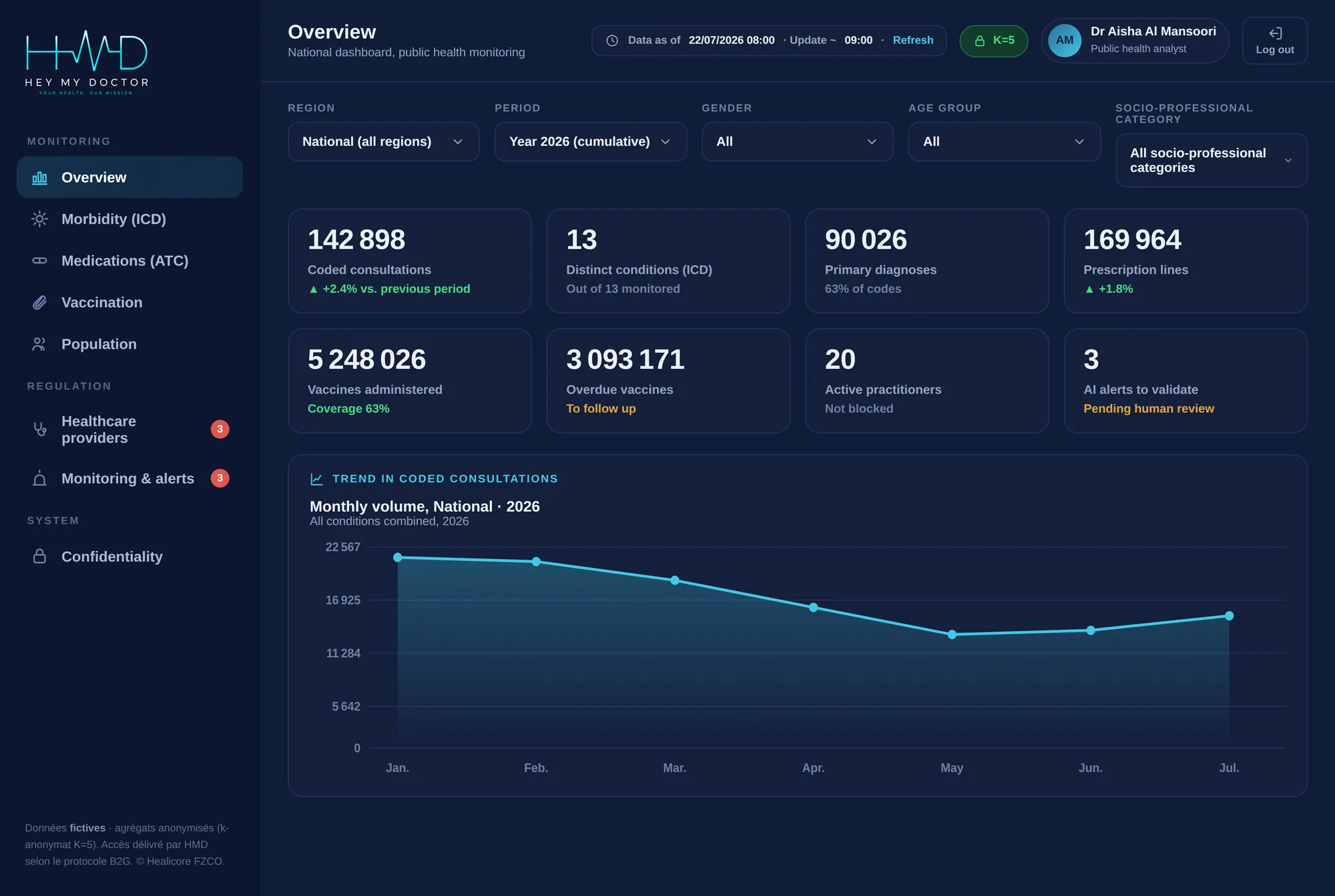
Task: Select the Coded consultations card showing 142 898
Action: (x=410, y=261)
